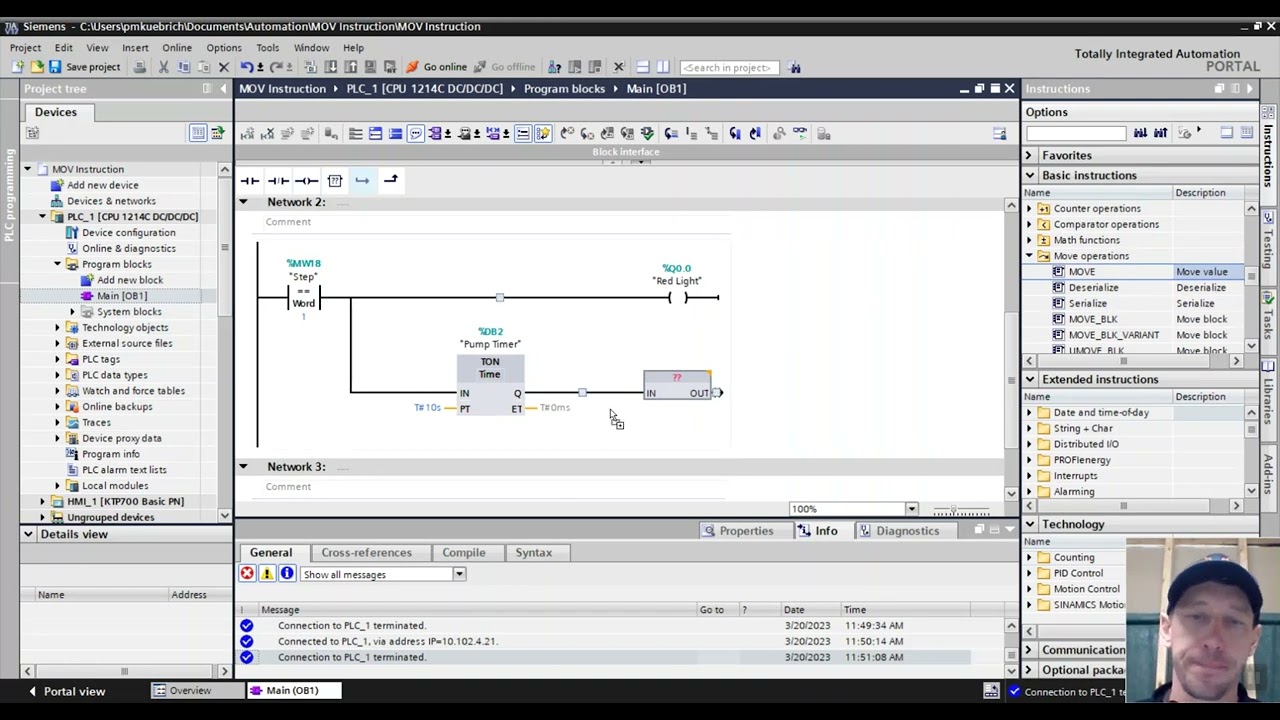Toggle project tree overview view button

198,133
